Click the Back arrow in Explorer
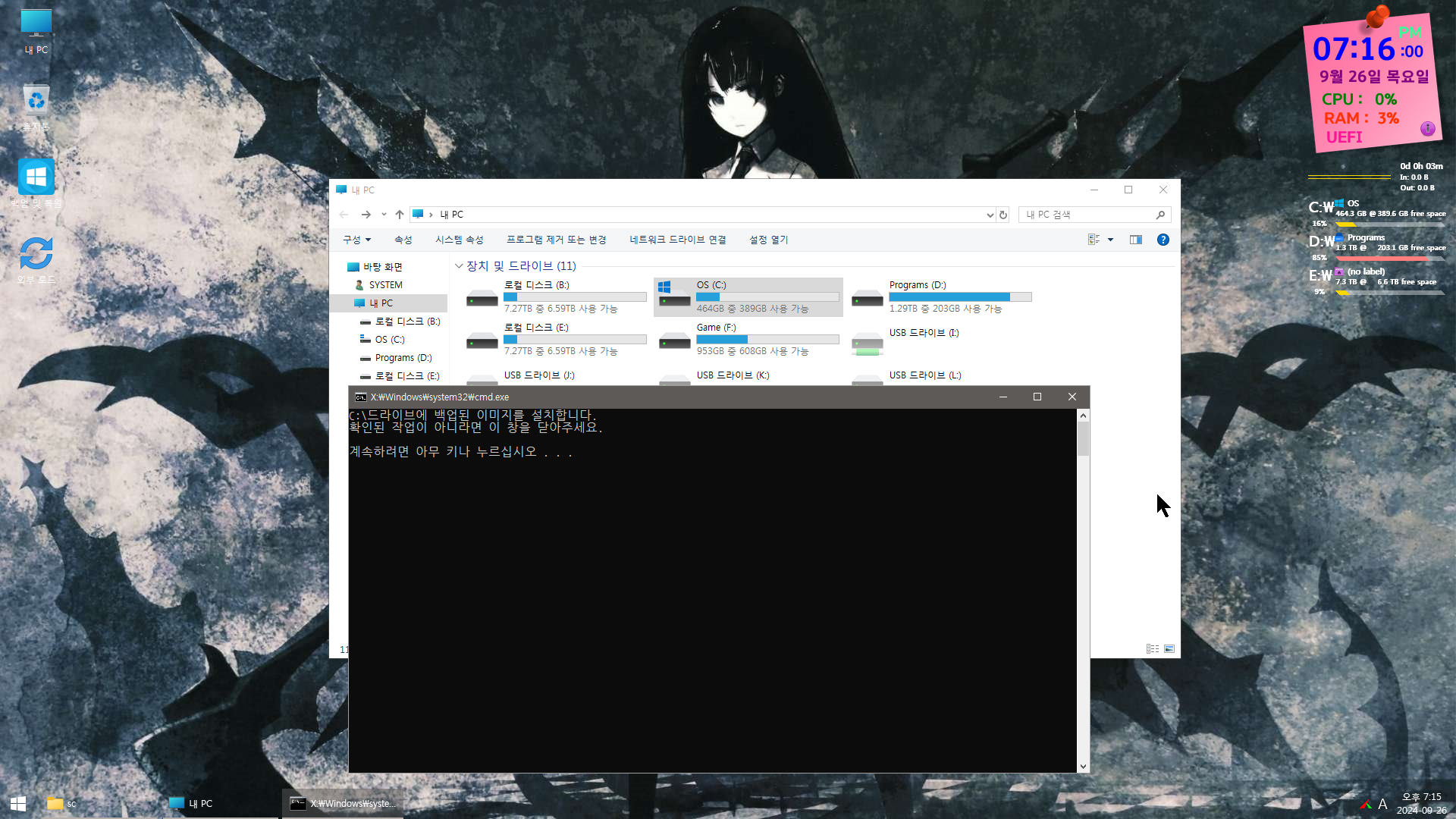1456x819 pixels. tap(344, 215)
